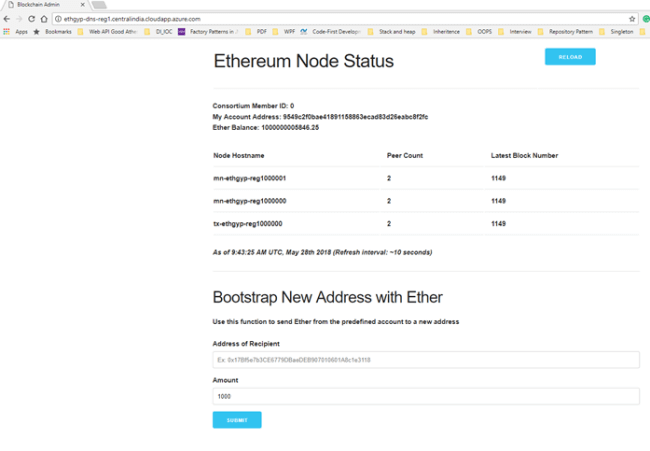Click into the Amount input field
The width and height of the screenshot is (650, 451).
pyautogui.click(x=425, y=396)
